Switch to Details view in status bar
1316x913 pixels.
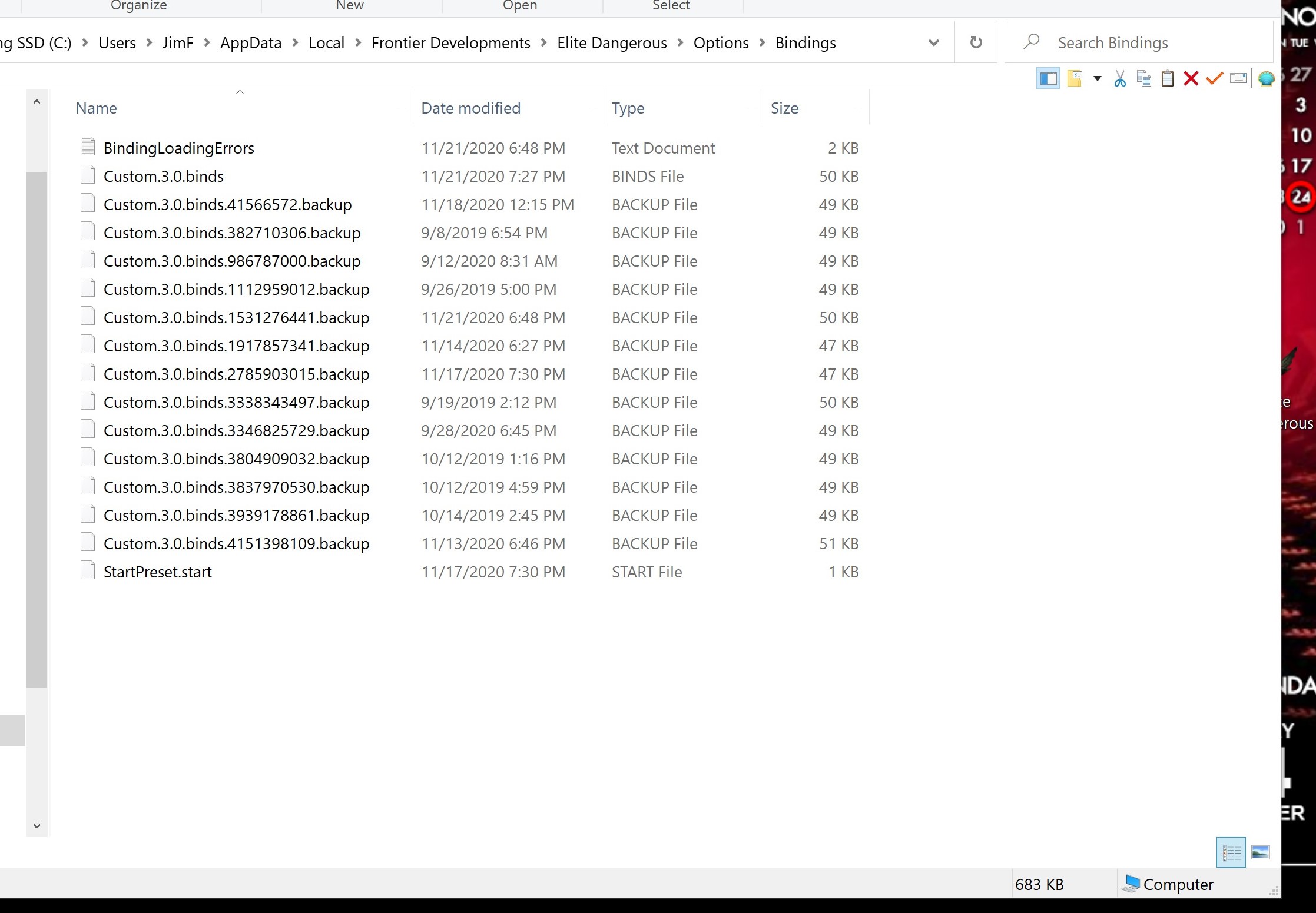pos(1231,852)
